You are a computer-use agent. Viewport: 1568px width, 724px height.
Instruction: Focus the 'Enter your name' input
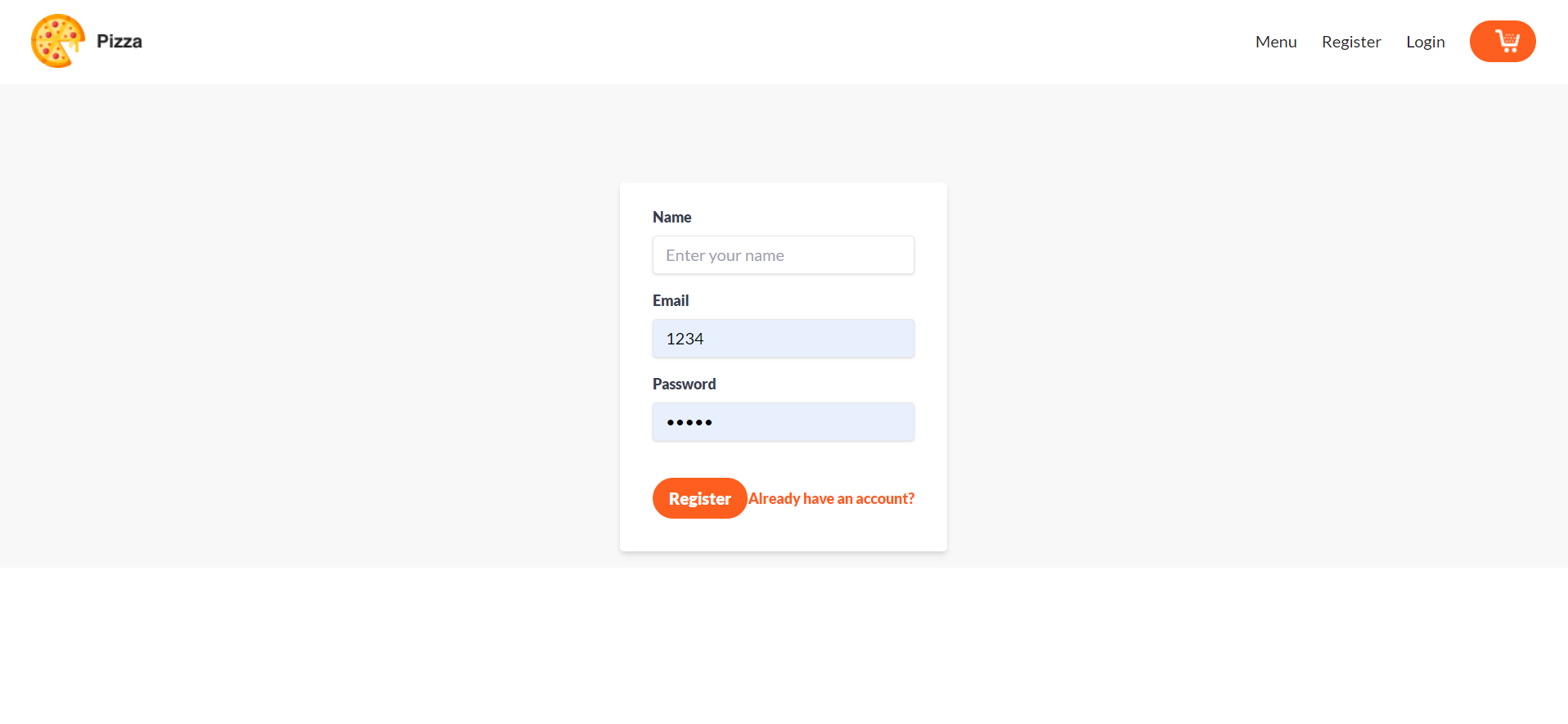click(783, 254)
